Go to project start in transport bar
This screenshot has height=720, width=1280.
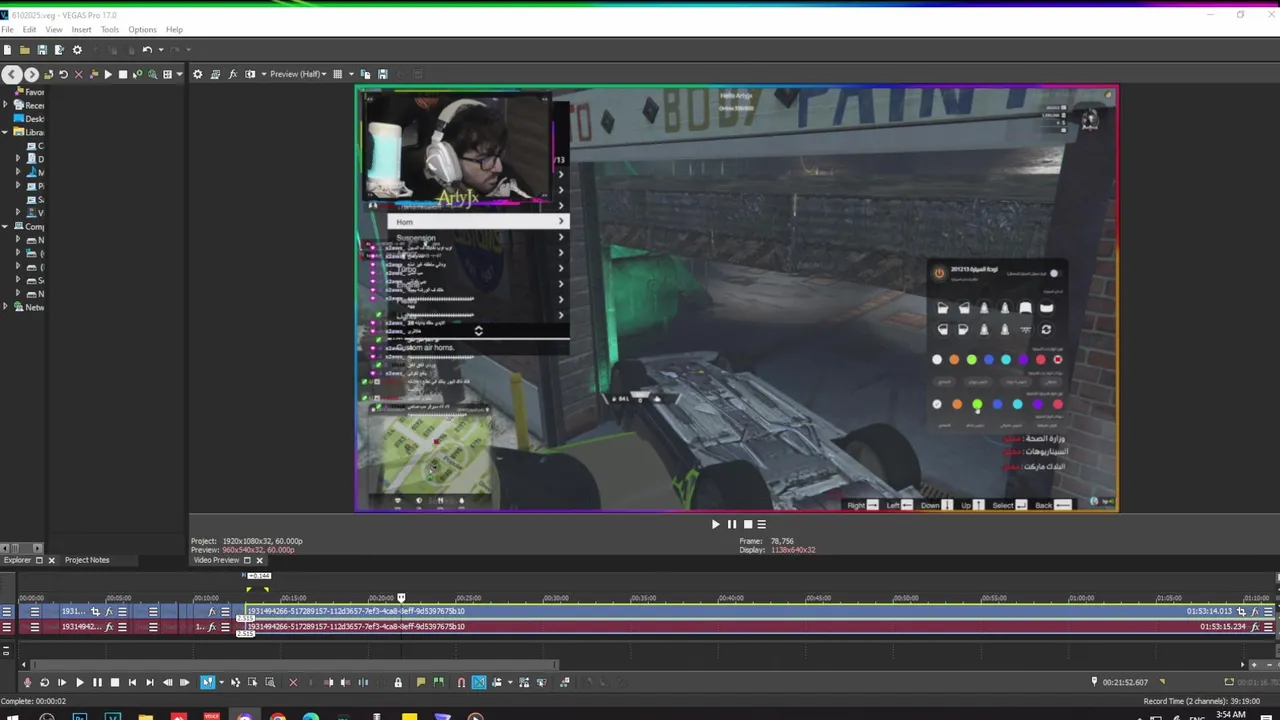[132, 682]
